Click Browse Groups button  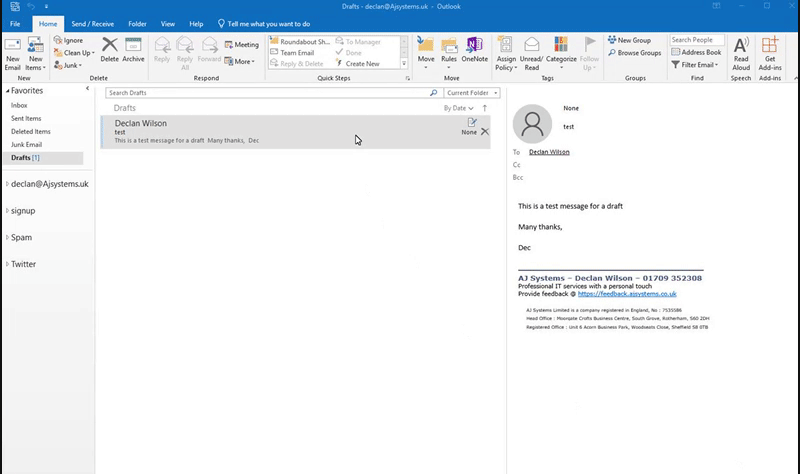[634, 53]
